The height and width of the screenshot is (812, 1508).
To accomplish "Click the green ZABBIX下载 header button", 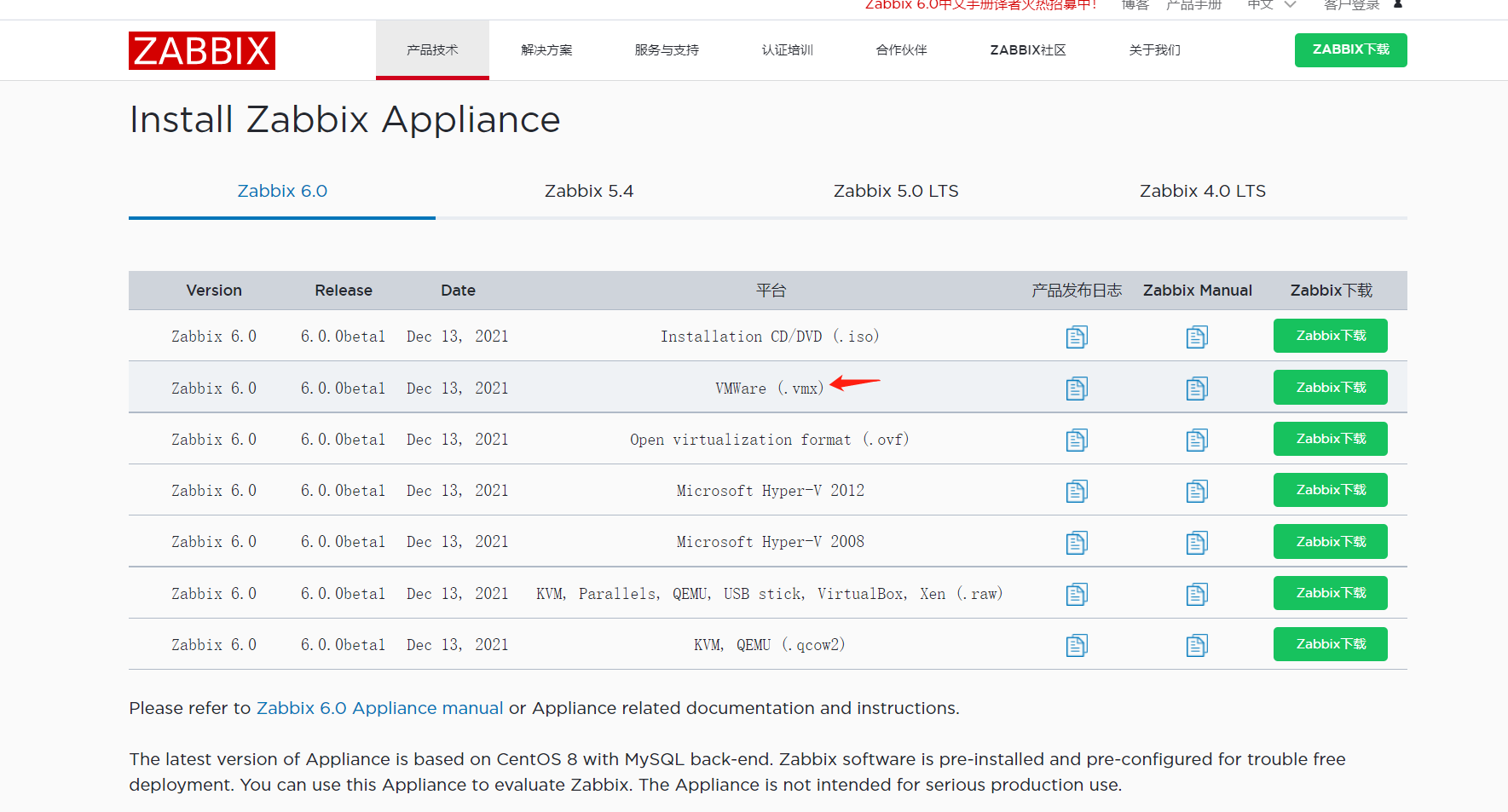I will pos(1350,49).
